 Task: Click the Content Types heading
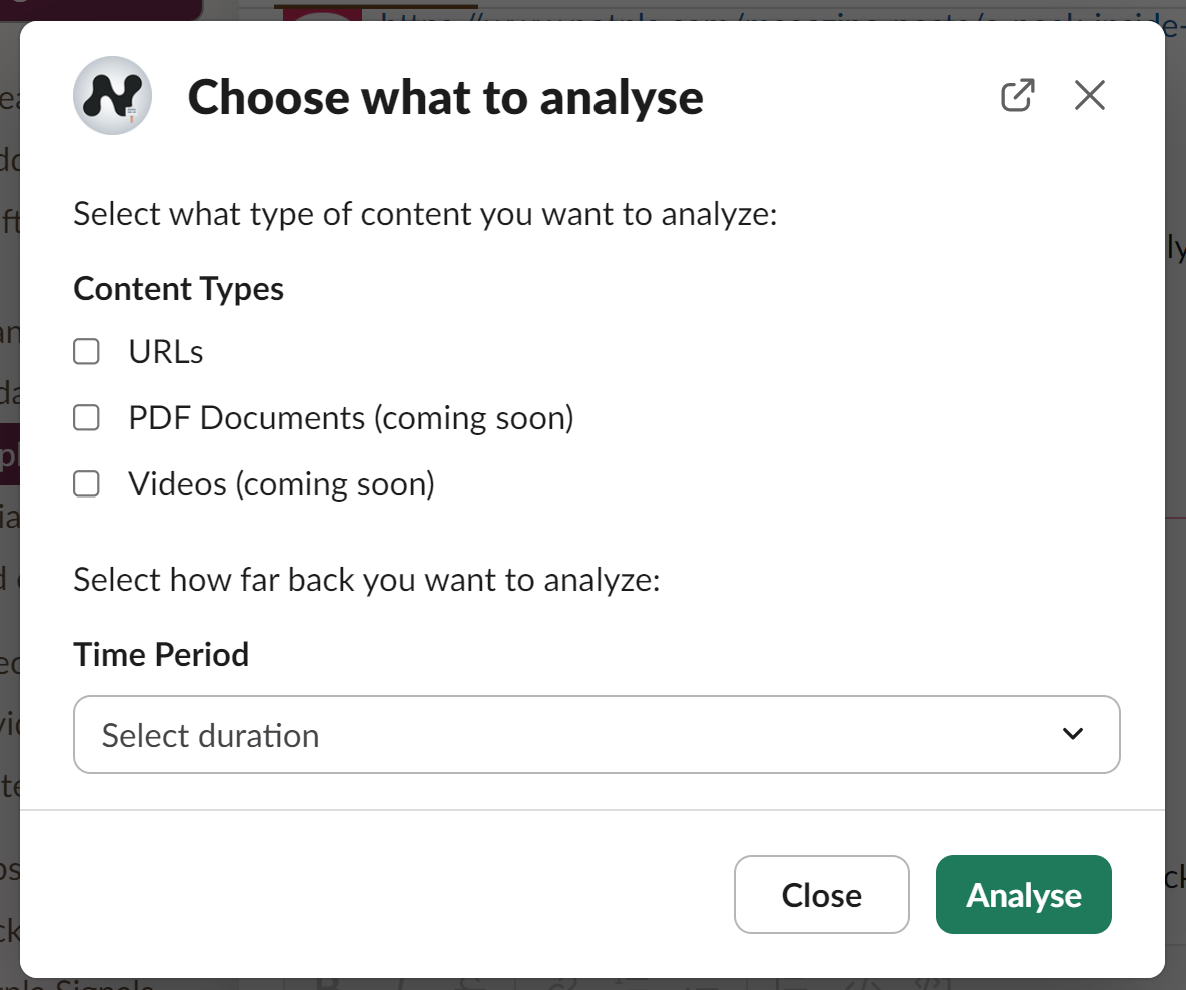pos(179,289)
